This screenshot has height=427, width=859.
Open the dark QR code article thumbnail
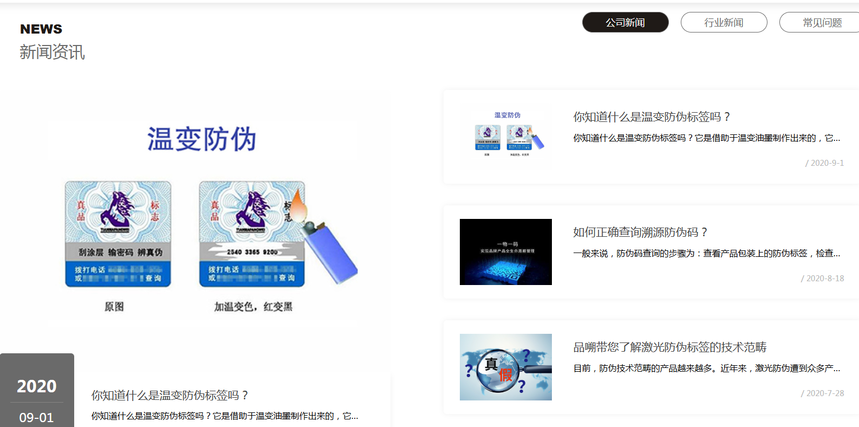(506, 252)
